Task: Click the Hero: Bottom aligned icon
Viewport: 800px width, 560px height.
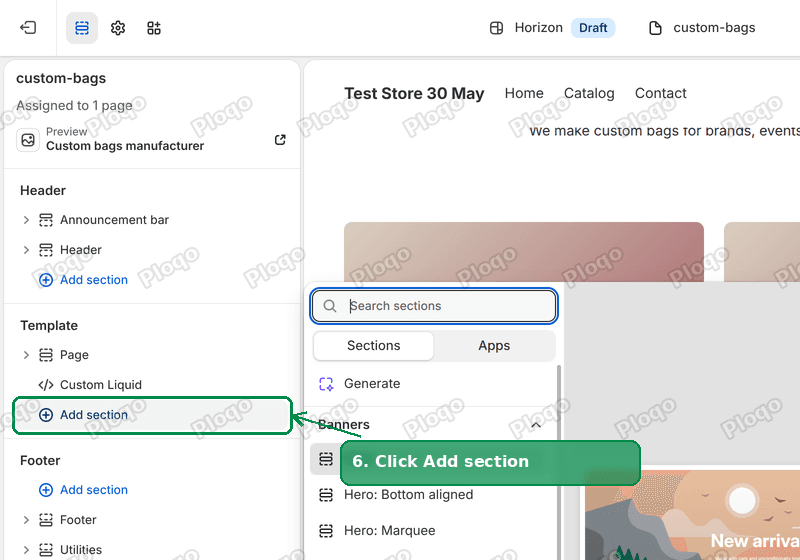Action: [326, 495]
